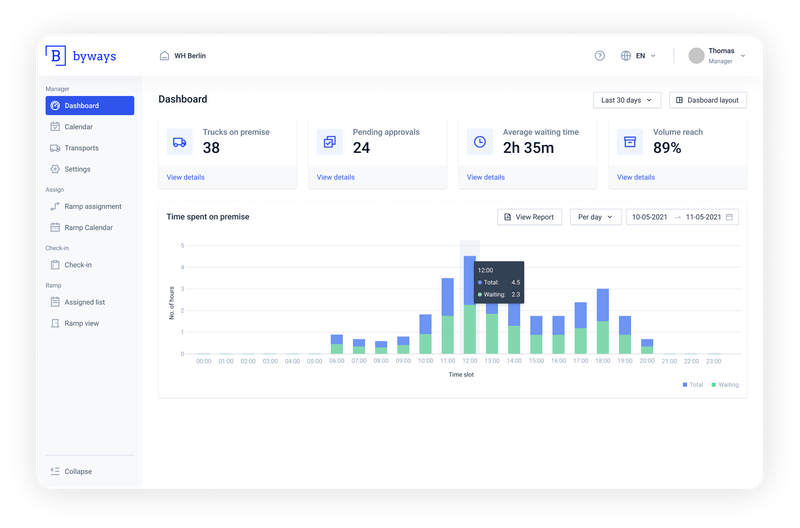Click the 24 pending approvals value
800x528 pixels.
pyautogui.click(x=361, y=148)
